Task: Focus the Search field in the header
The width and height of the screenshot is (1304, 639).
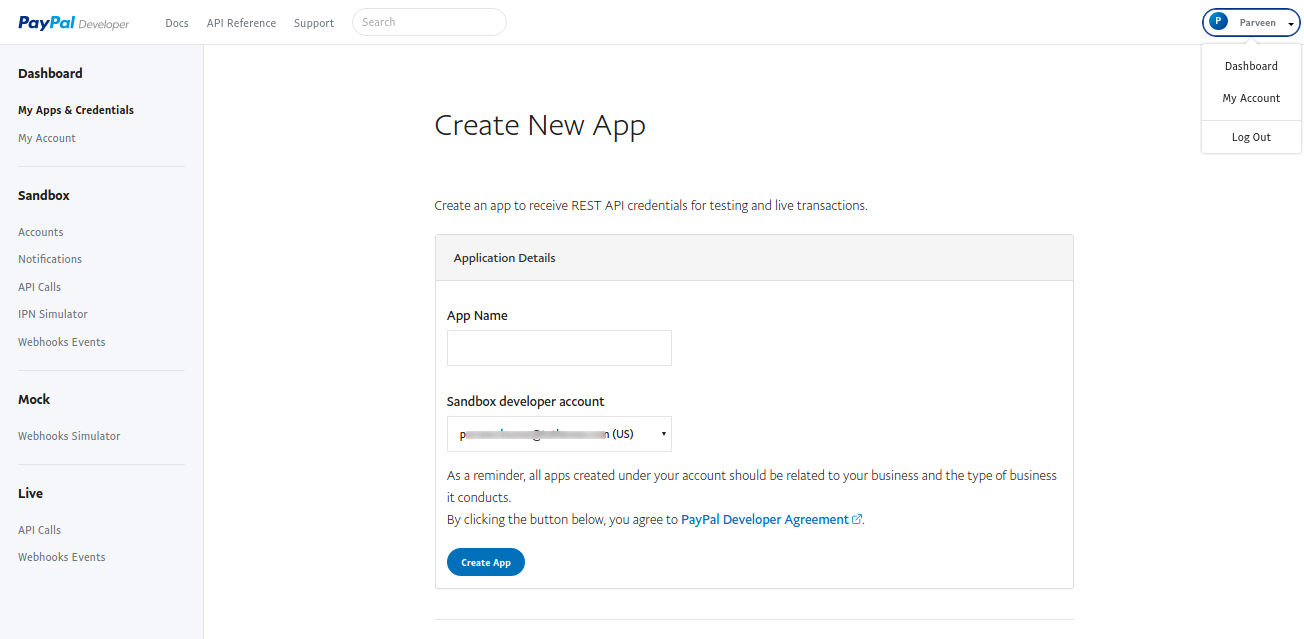Action: [x=429, y=22]
